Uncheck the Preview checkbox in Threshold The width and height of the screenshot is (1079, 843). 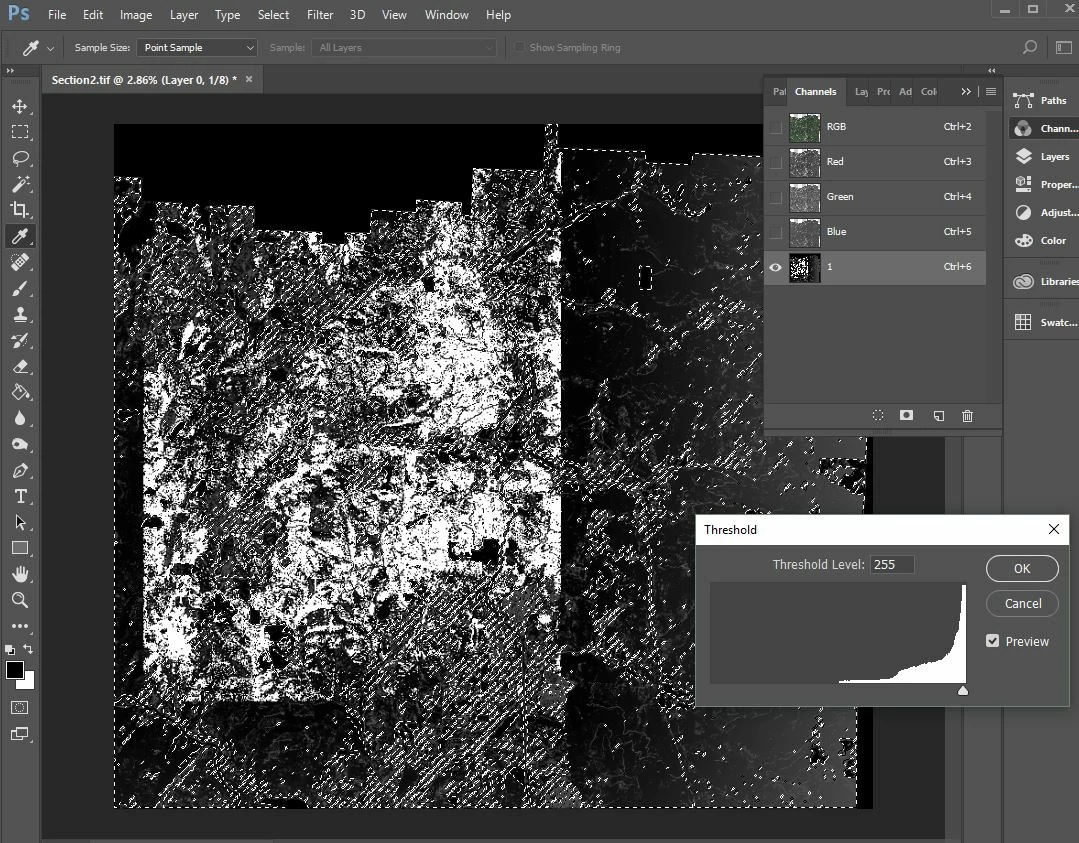993,641
